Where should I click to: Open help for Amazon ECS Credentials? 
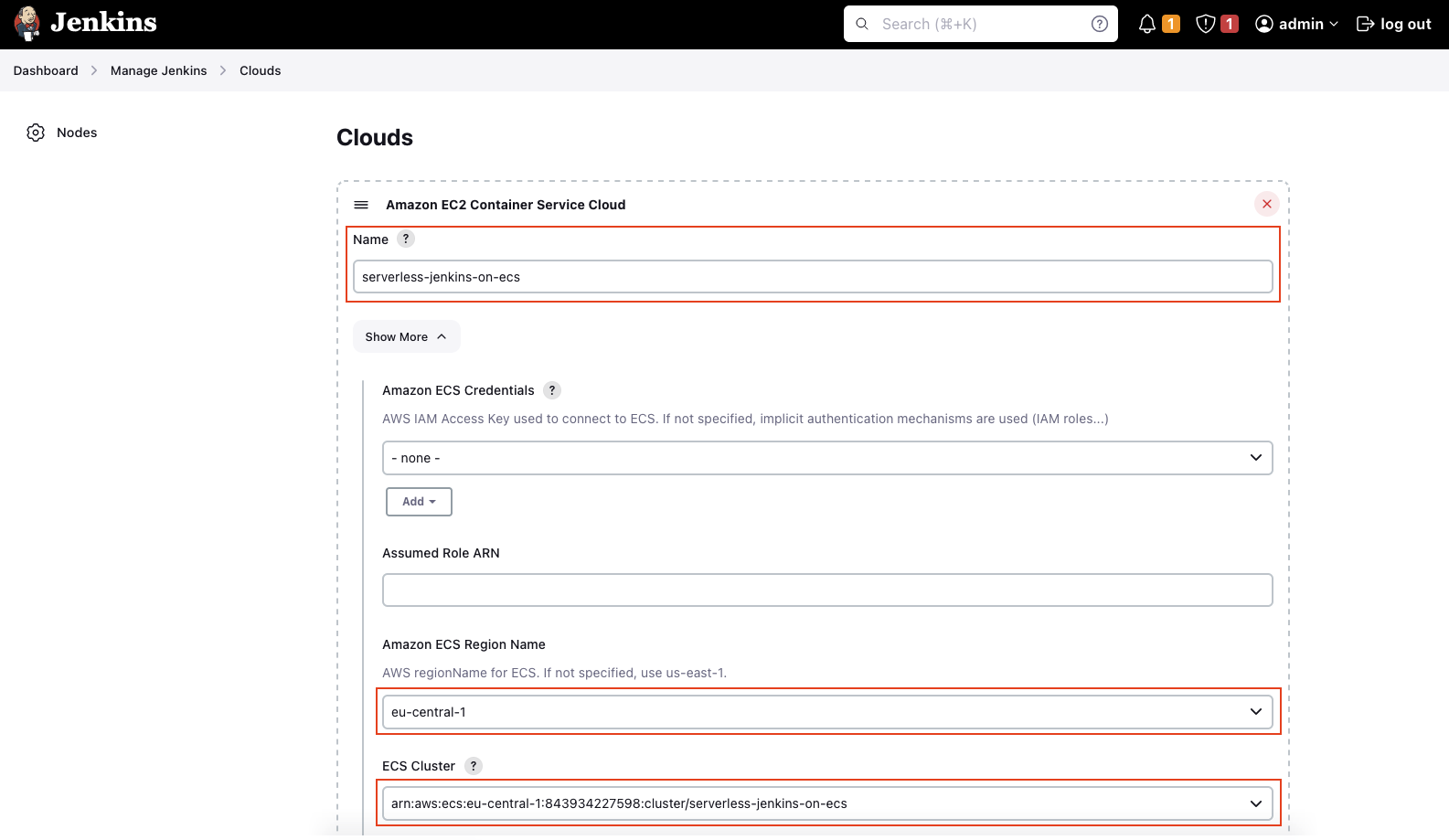tap(552, 390)
